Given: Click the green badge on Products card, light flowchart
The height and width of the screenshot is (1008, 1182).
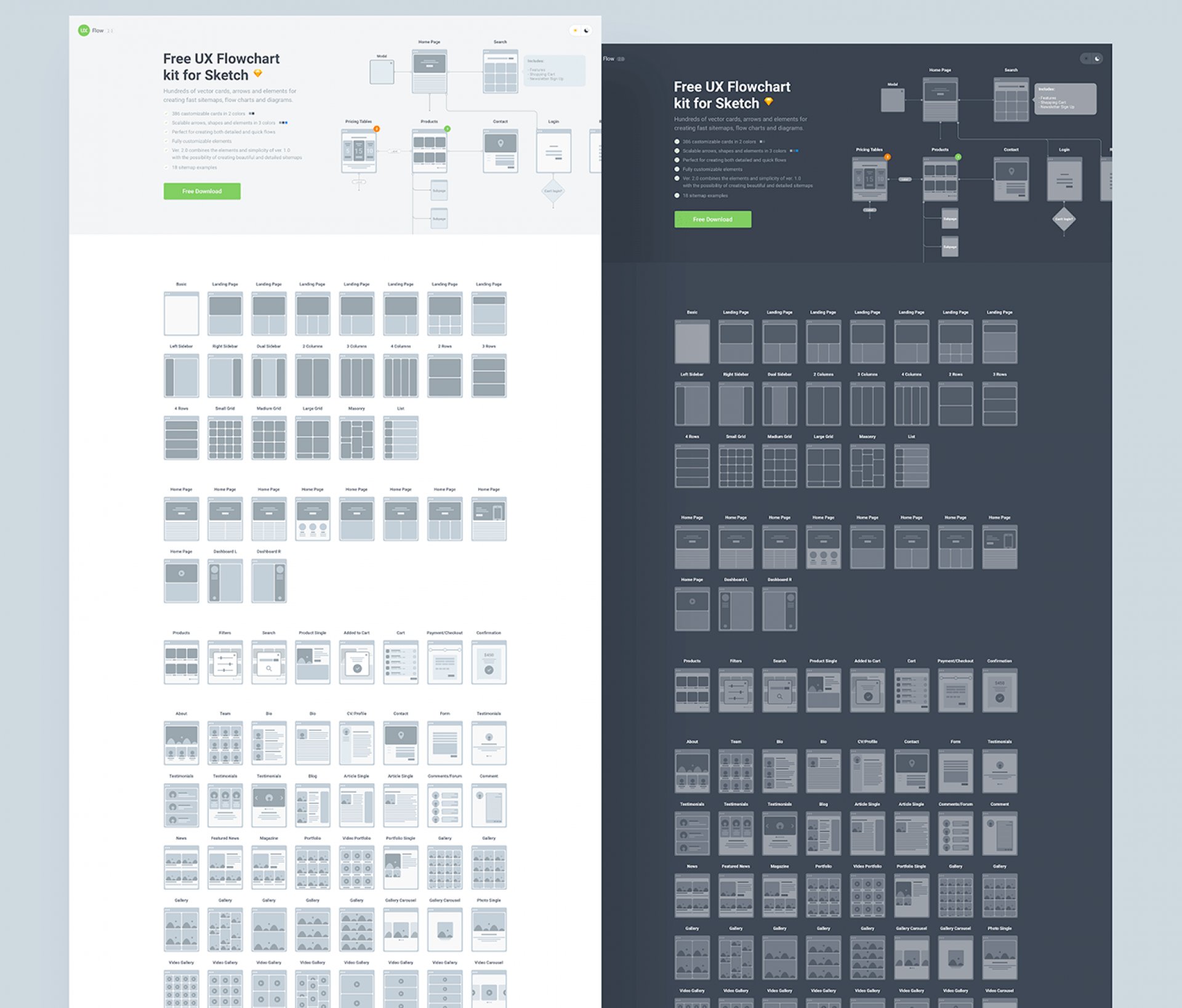Looking at the screenshot, I should coord(448,129).
